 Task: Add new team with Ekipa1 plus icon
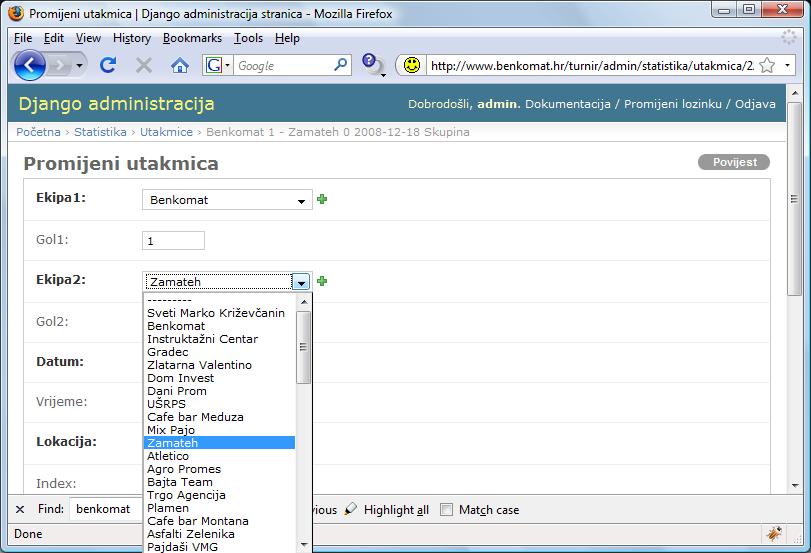(x=322, y=199)
